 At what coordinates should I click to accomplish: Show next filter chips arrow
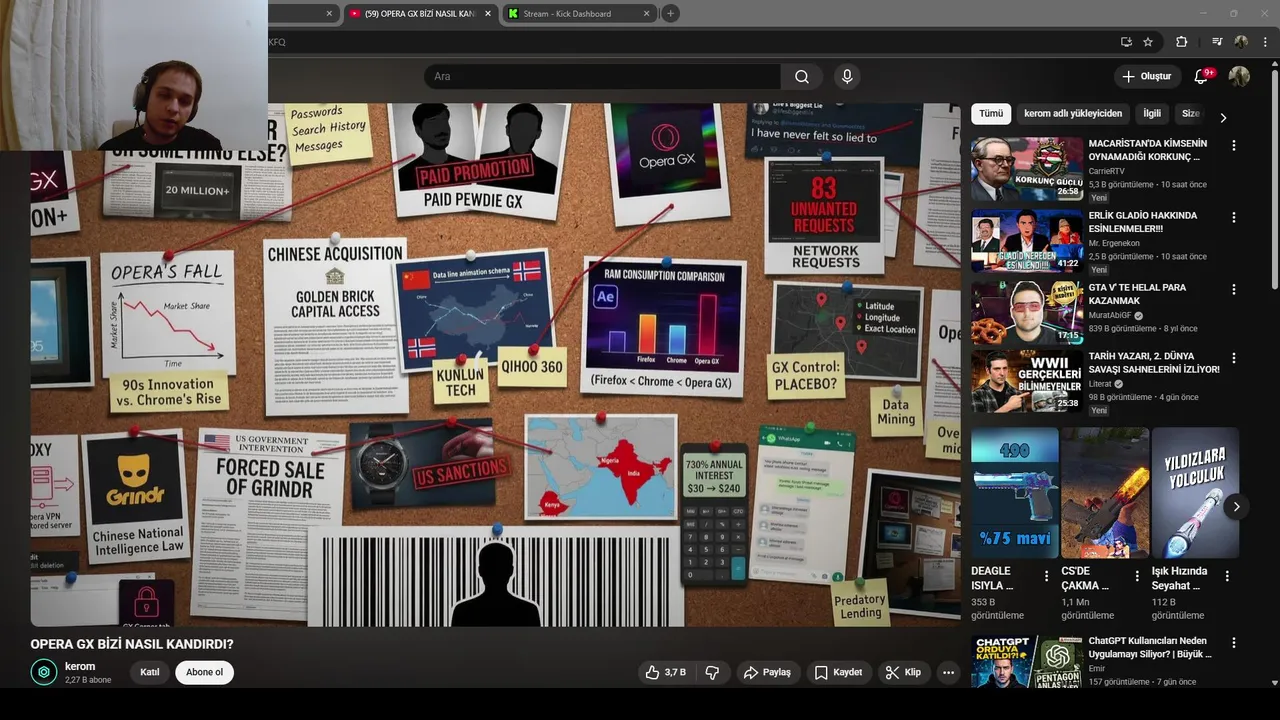pyautogui.click(x=1222, y=117)
